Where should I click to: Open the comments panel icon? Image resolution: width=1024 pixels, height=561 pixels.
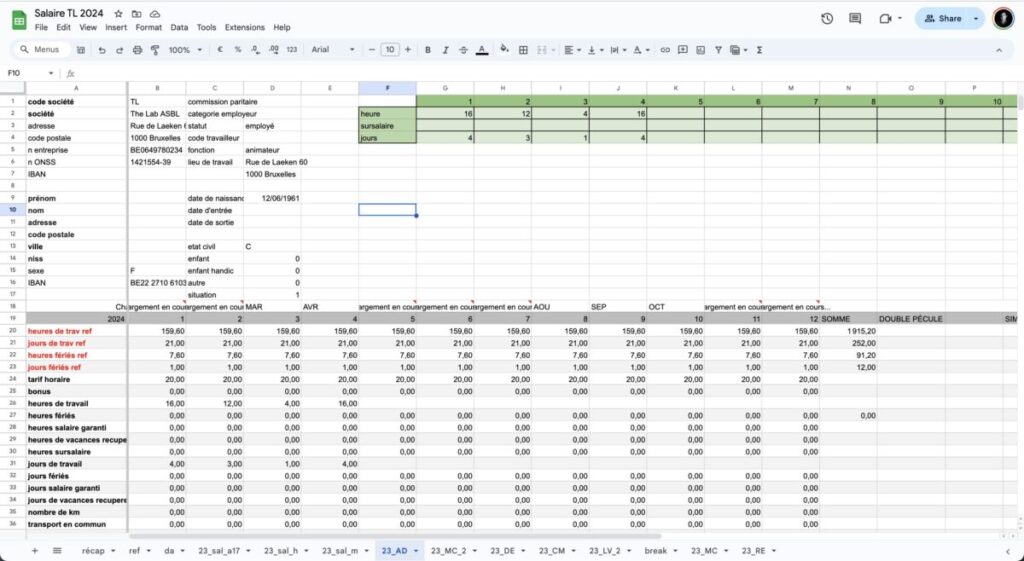(855, 18)
